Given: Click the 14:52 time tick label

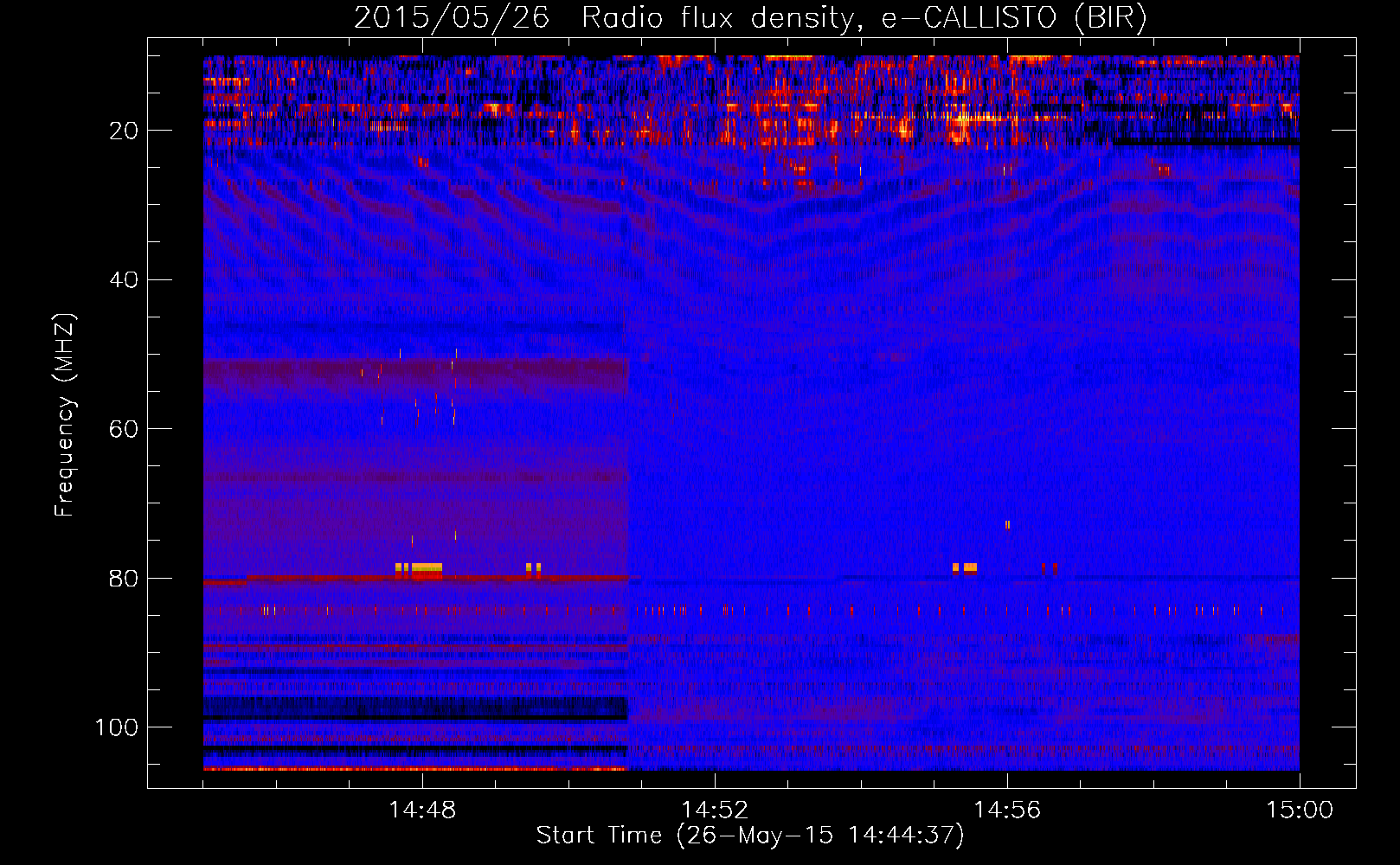Looking at the screenshot, I should 715,810.
